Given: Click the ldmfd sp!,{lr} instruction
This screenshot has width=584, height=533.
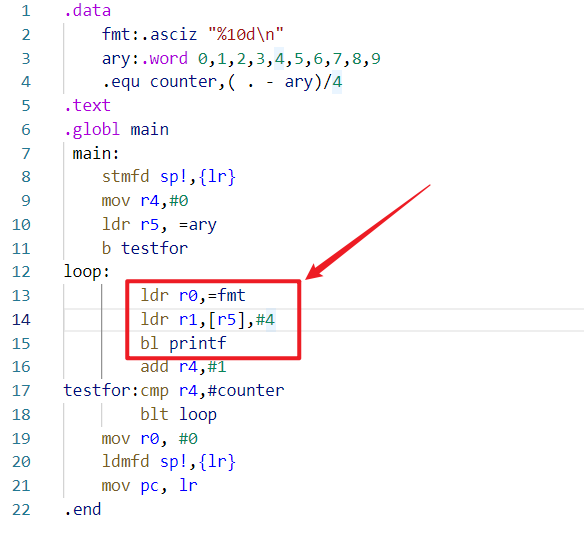Looking at the screenshot, I should (x=169, y=462).
